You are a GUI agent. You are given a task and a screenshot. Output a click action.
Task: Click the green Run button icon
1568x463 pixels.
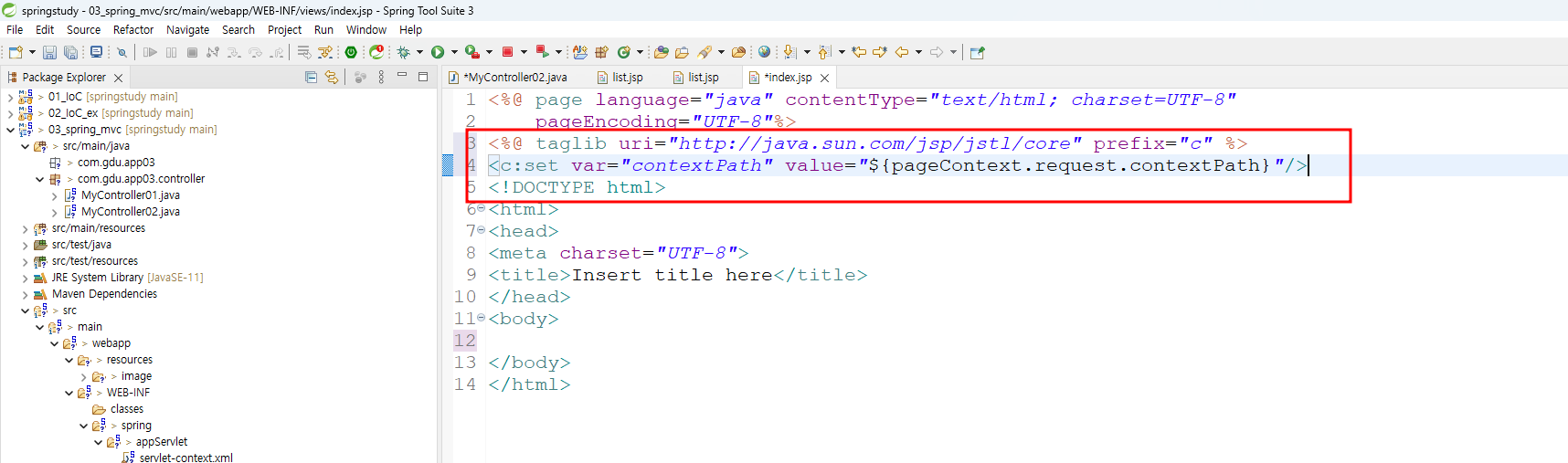click(438, 52)
